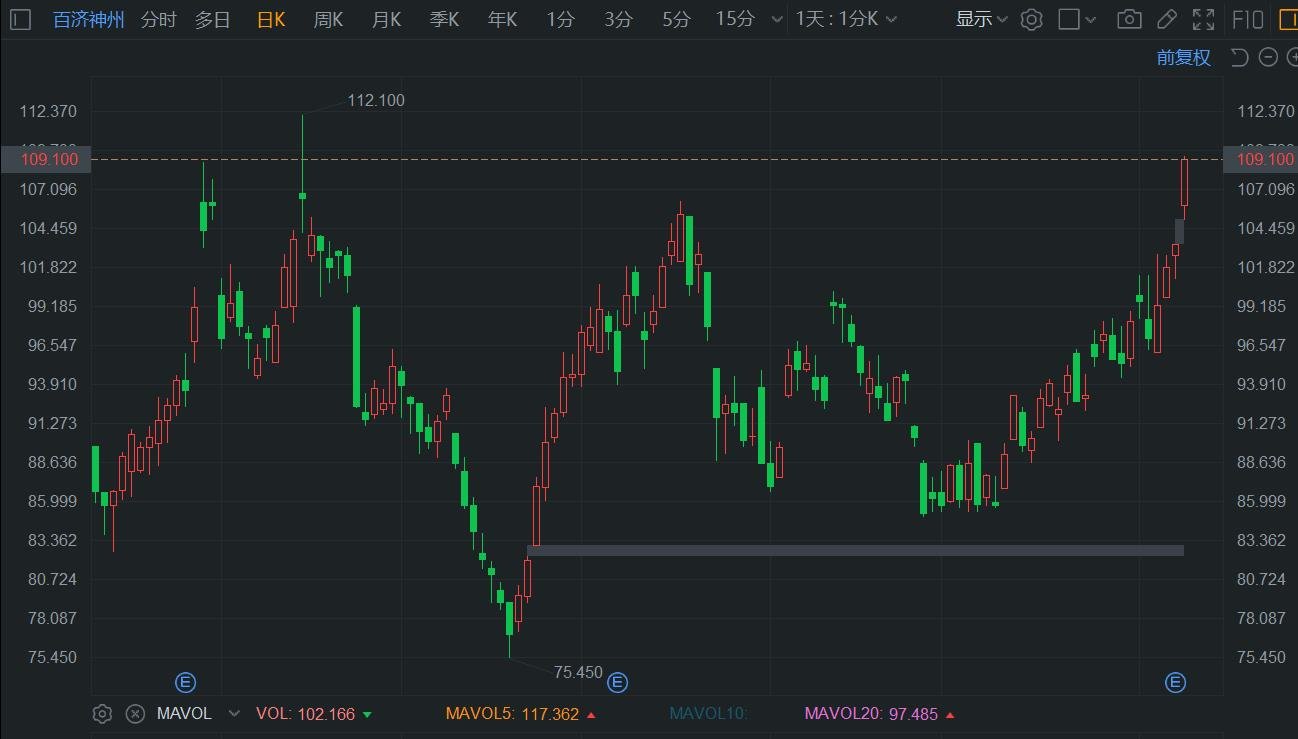Open indicator settings gear near MAVOL
The image size is (1298, 739).
pyautogui.click(x=102, y=714)
